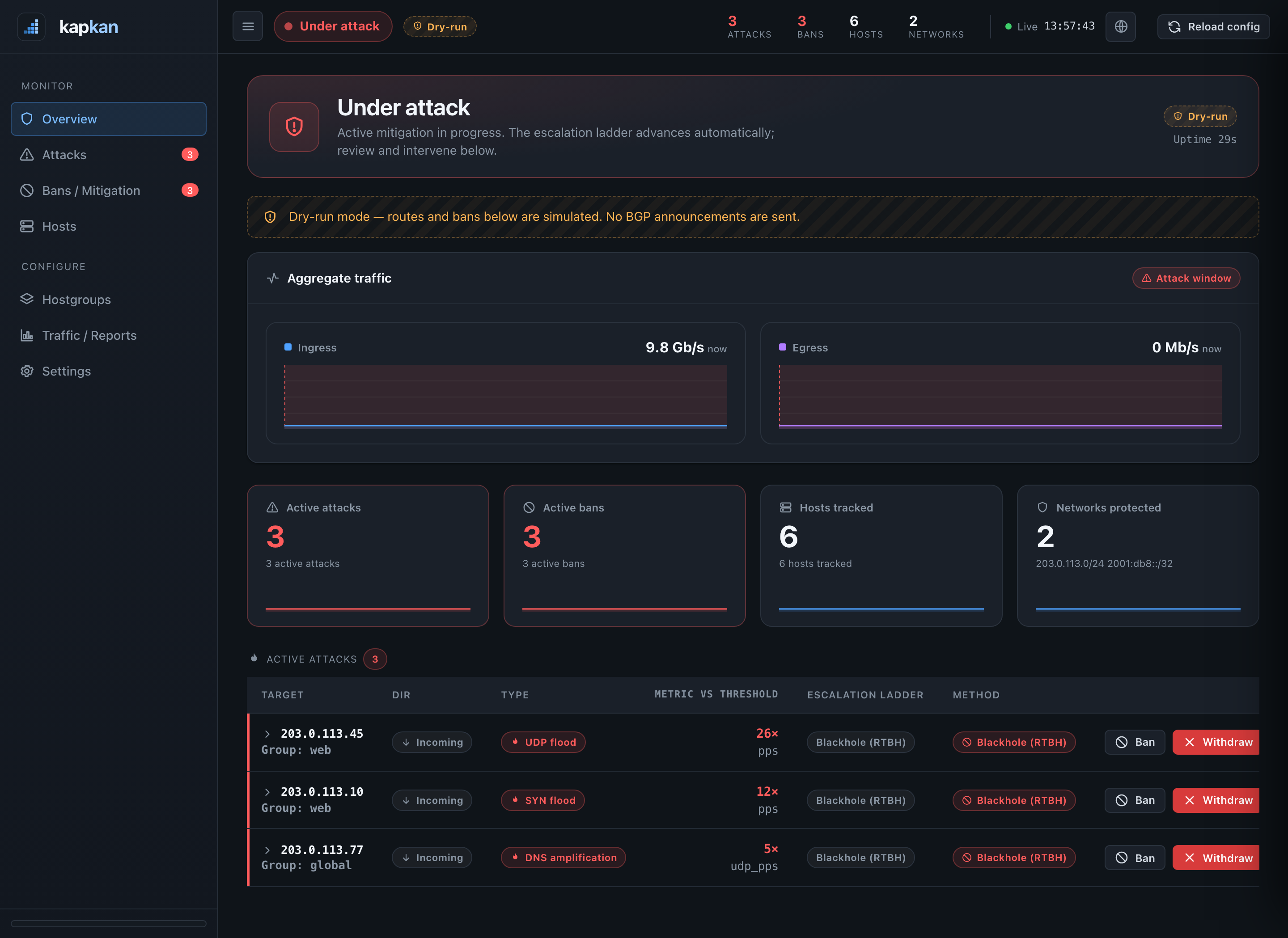Click the HOSTS counter in top bar
The height and width of the screenshot is (938, 1288).
click(x=866, y=27)
